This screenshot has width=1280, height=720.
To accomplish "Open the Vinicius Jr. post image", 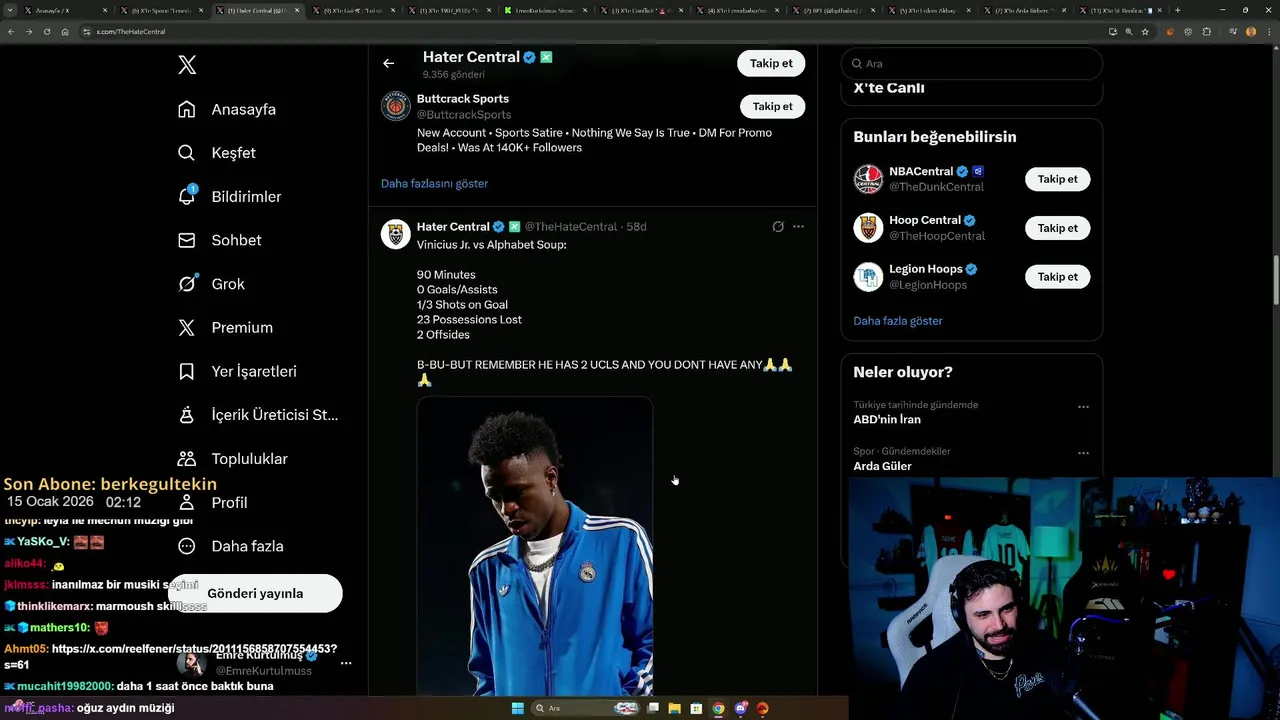I will (x=535, y=546).
